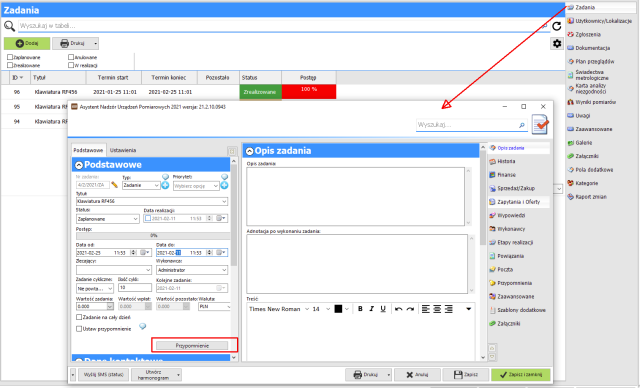Tick the Zaplanowane filter checkbox
The image size is (640, 388).
[10, 57]
